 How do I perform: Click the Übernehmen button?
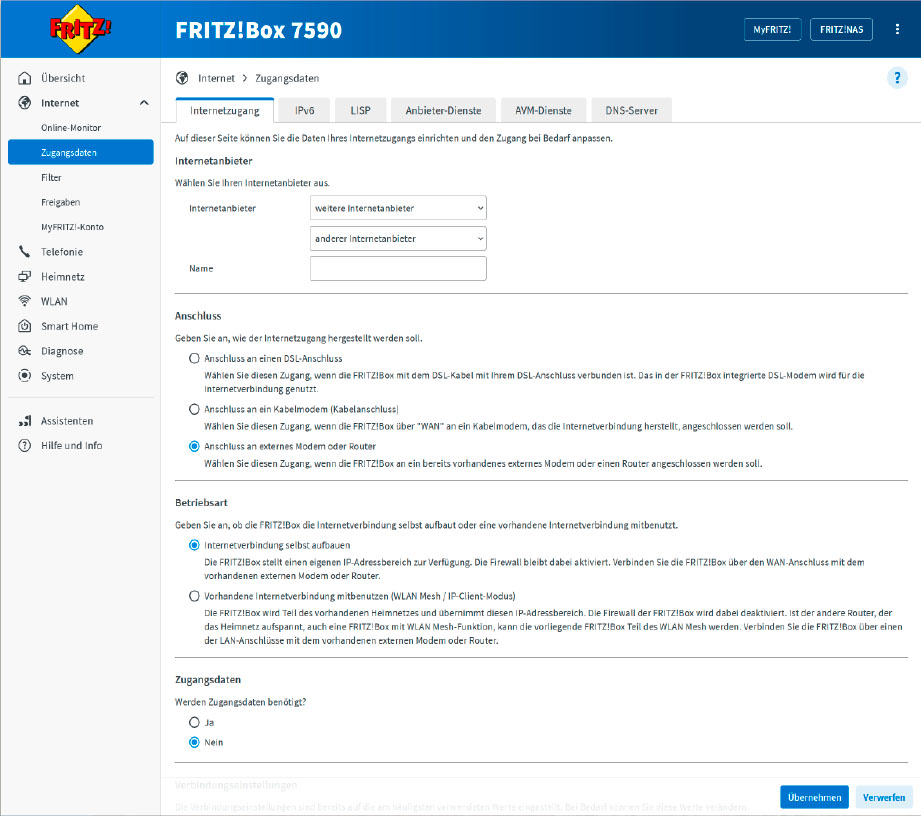[814, 797]
